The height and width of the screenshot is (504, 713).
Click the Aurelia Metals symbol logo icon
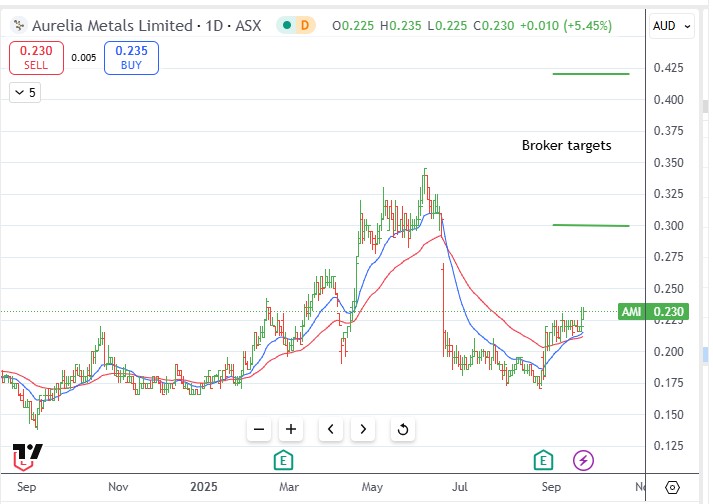tap(19, 25)
